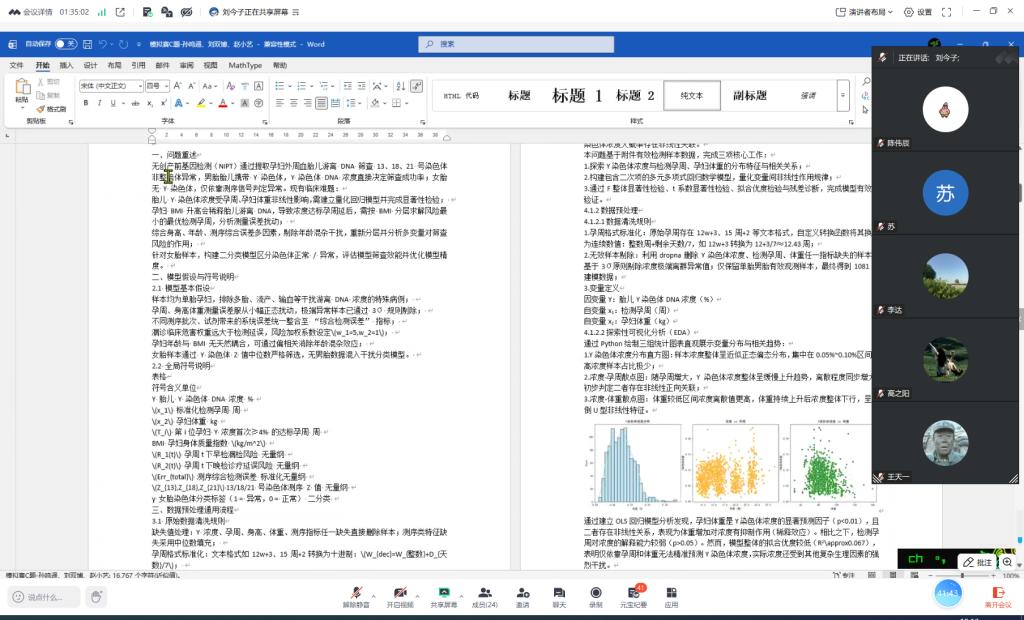The width and height of the screenshot is (1024, 620).
Task: Expand the numbered list dropdown arrow
Action: (x=311, y=86)
